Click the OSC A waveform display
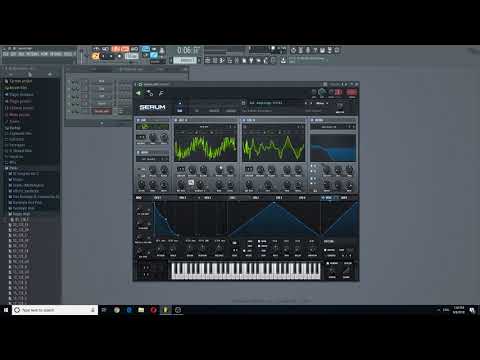 tap(205, 147)
